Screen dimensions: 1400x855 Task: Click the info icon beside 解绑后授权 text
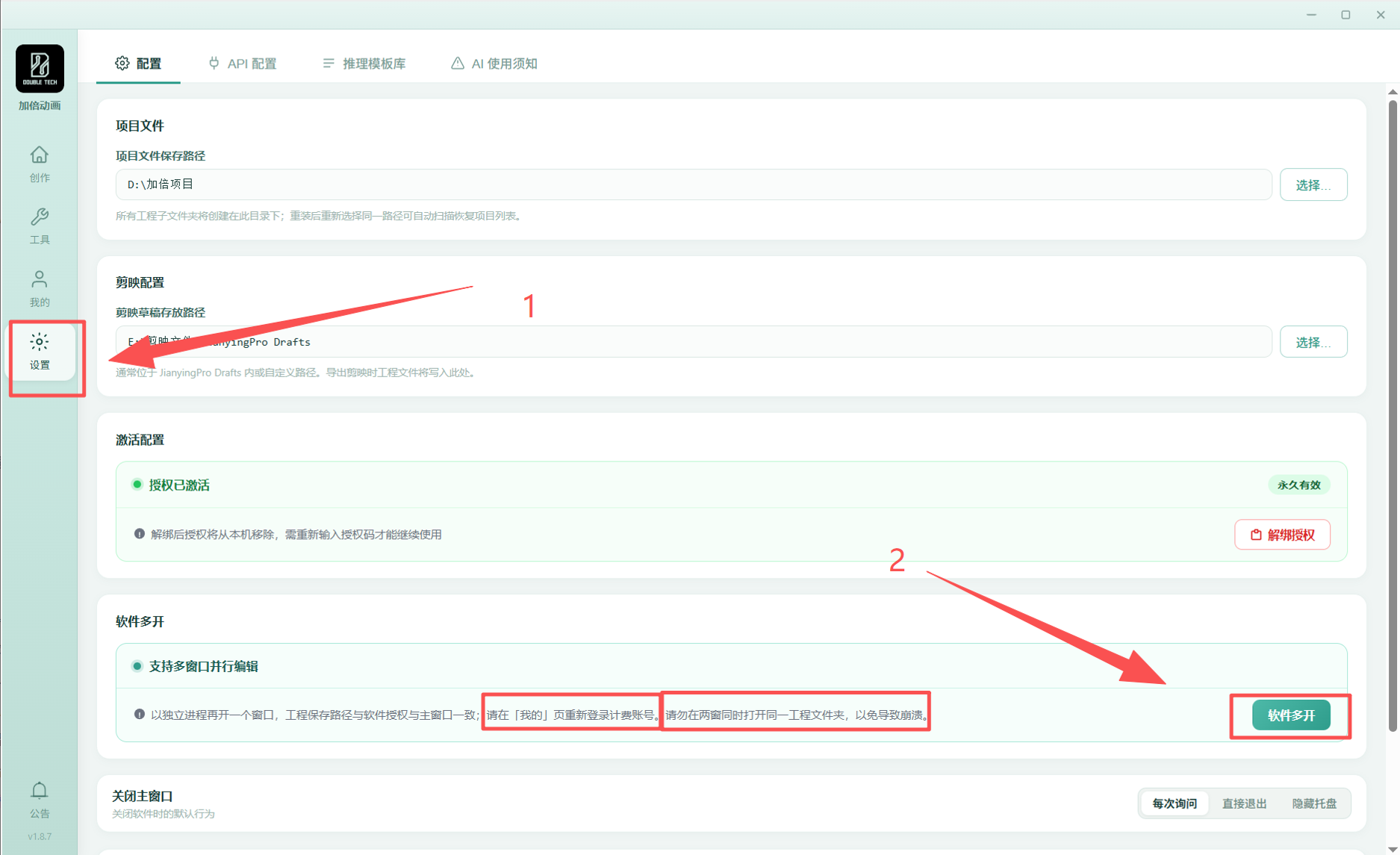(x=139, y=534)
